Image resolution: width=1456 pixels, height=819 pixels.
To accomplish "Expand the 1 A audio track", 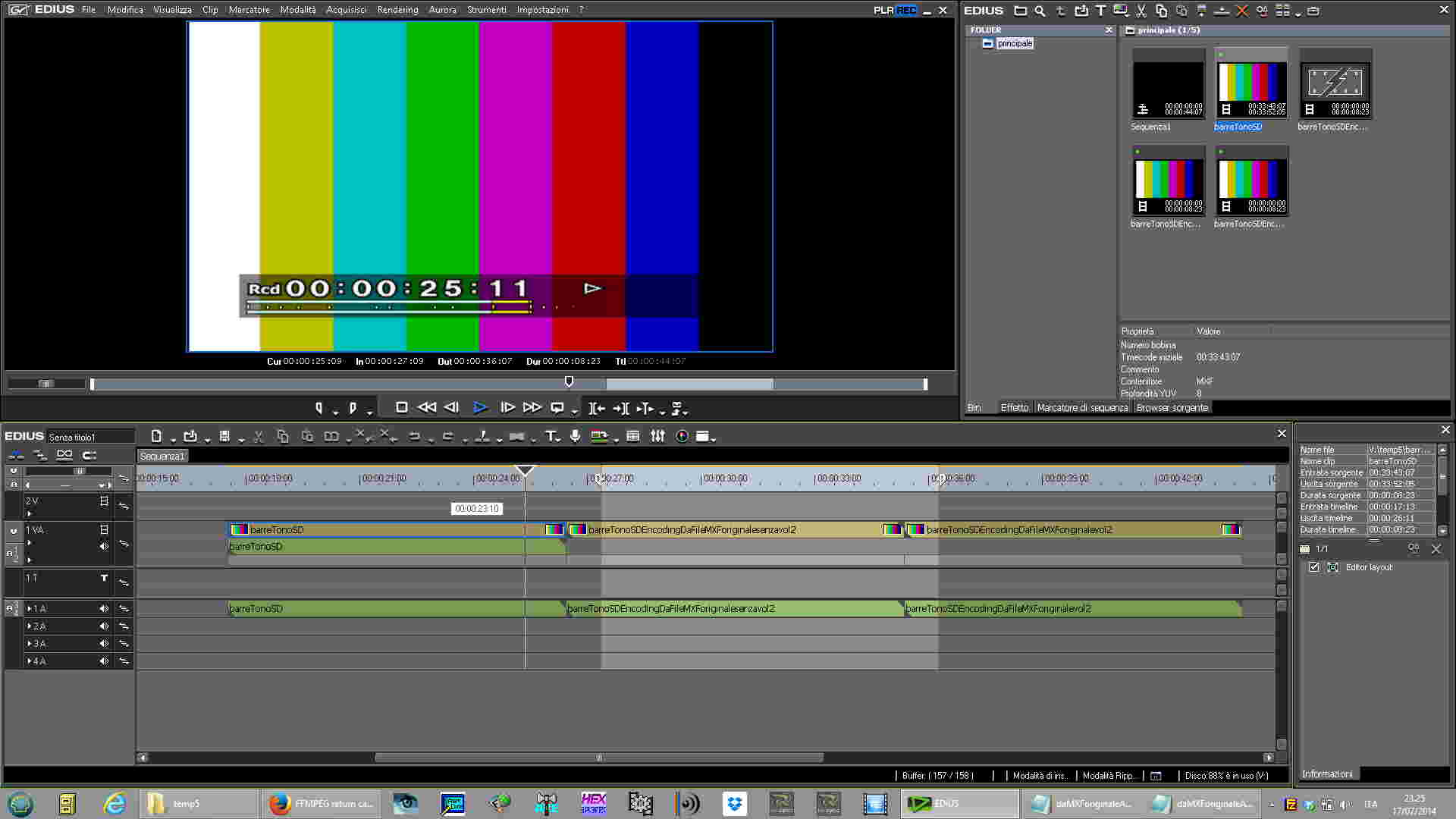I will coord(30,609).
